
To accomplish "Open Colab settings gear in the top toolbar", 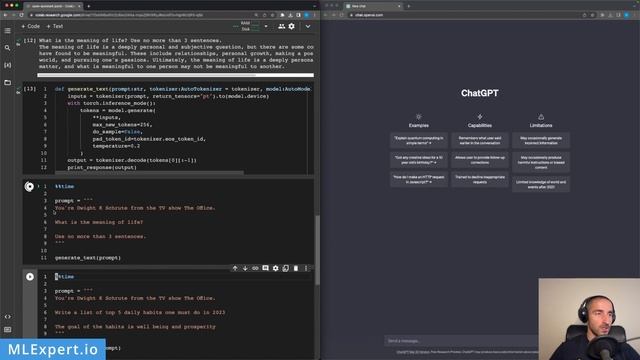I will tap(291, 26).
